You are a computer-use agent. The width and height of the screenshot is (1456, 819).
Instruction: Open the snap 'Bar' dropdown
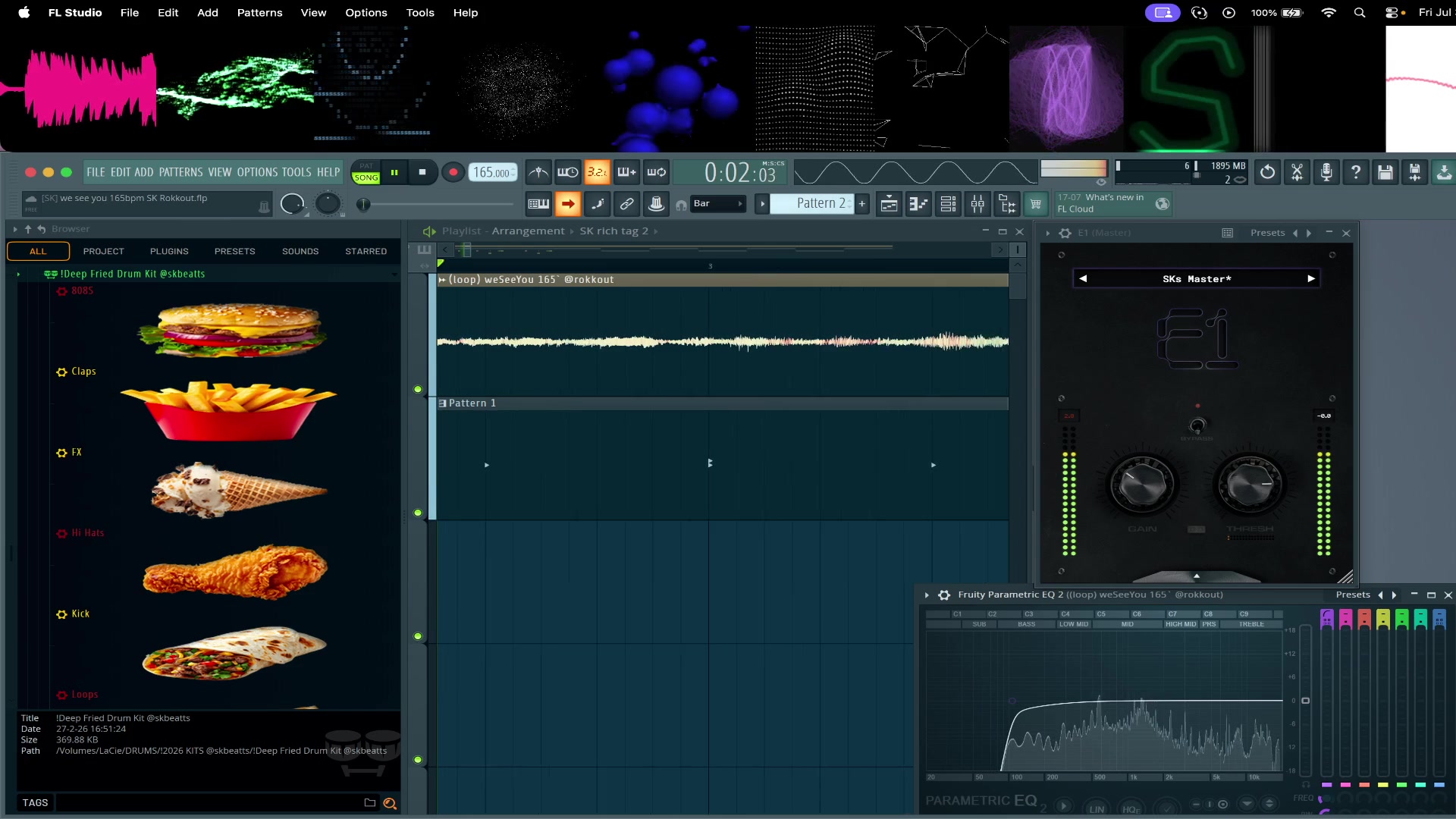pyautogui.click(x=718, y=203)
